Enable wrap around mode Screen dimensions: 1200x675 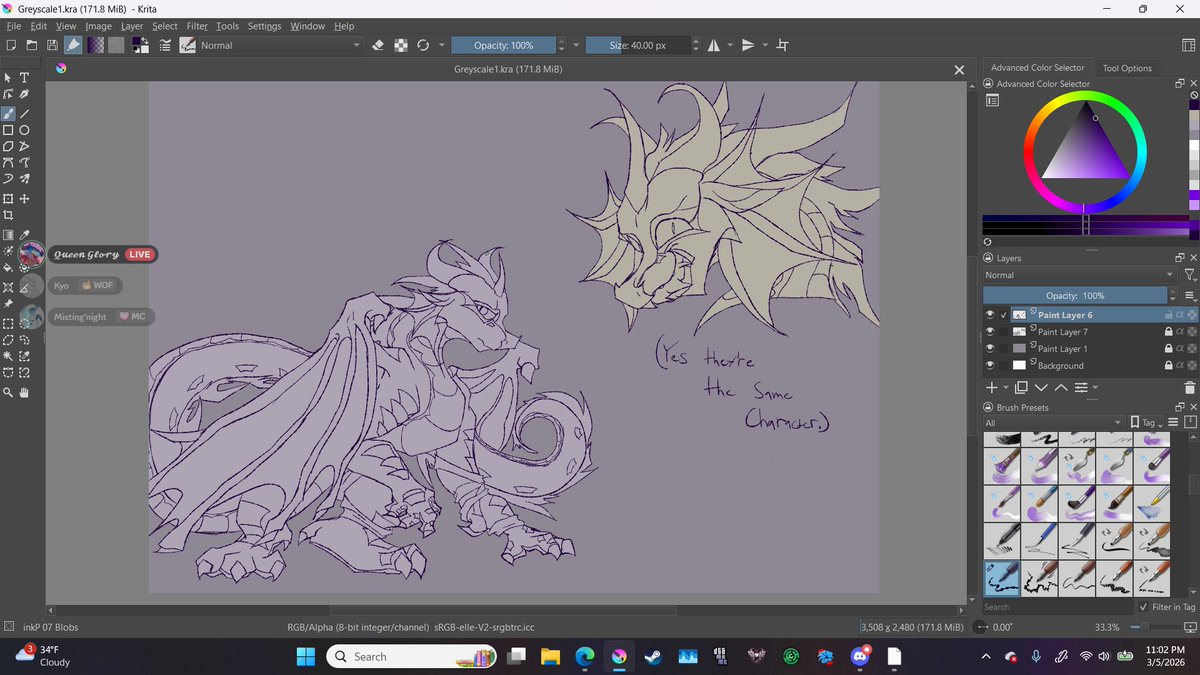[x=782, y=45]
